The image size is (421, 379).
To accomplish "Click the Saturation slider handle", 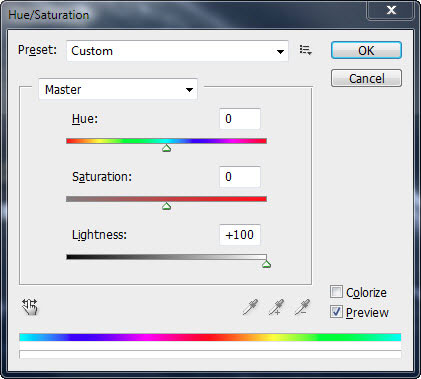I will [x=167, y=206].
